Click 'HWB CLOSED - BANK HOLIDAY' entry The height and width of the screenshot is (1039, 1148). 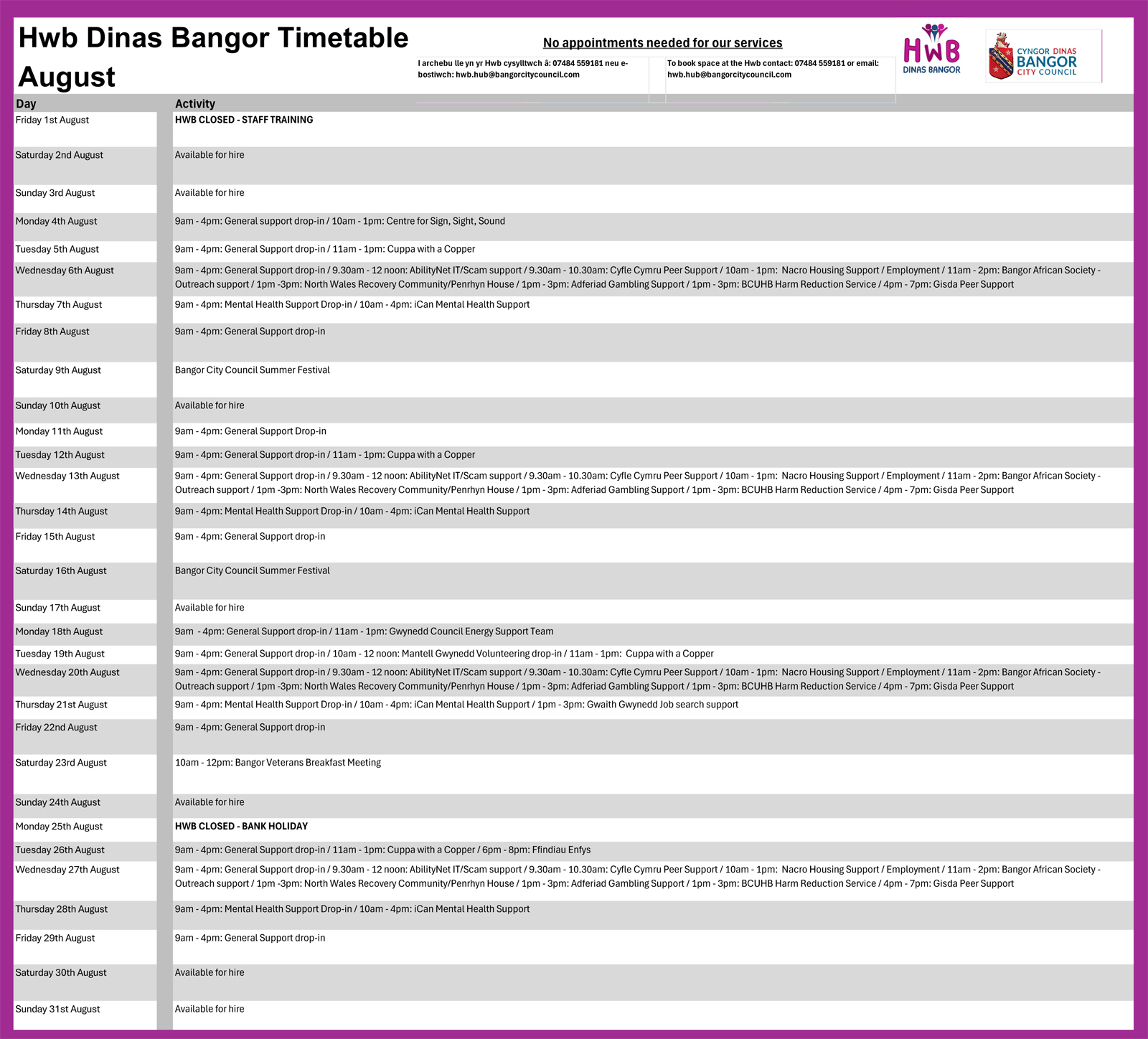coord(241,827)
